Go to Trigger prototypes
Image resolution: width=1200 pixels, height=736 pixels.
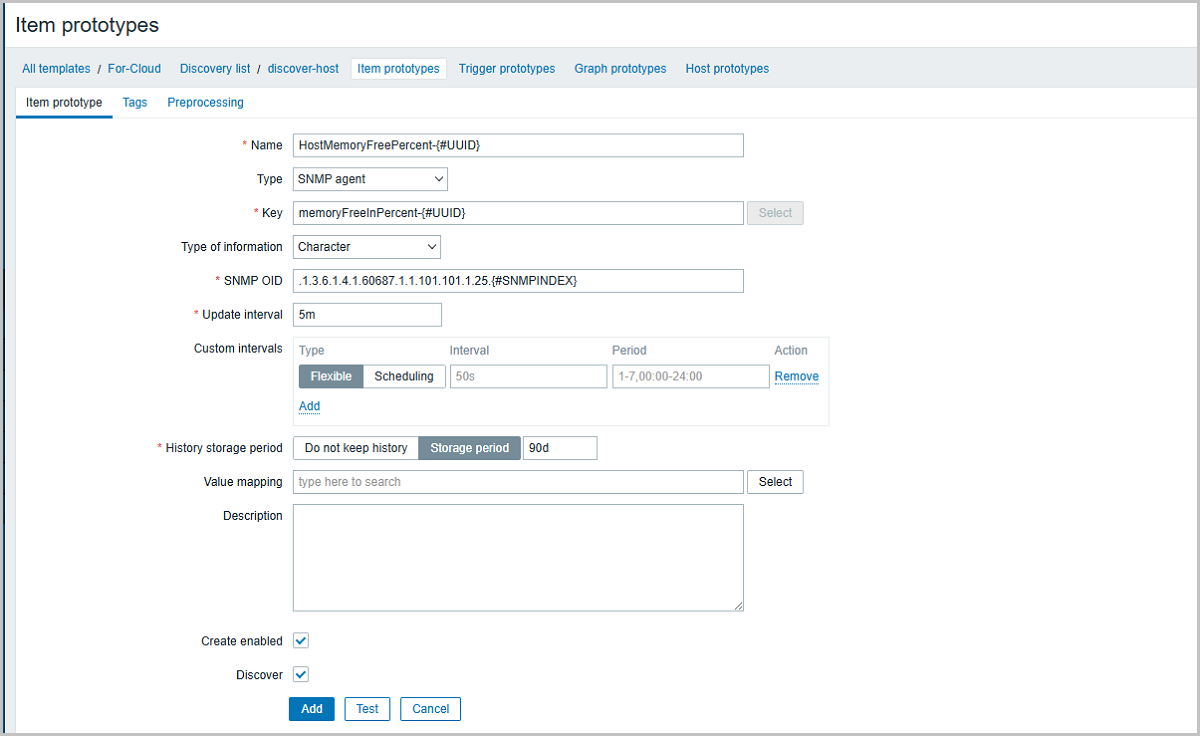[506, 69]
